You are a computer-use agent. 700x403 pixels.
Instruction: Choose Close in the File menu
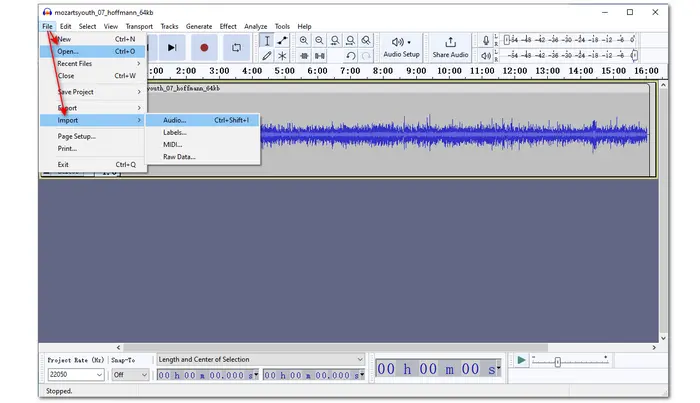(93, 76)
